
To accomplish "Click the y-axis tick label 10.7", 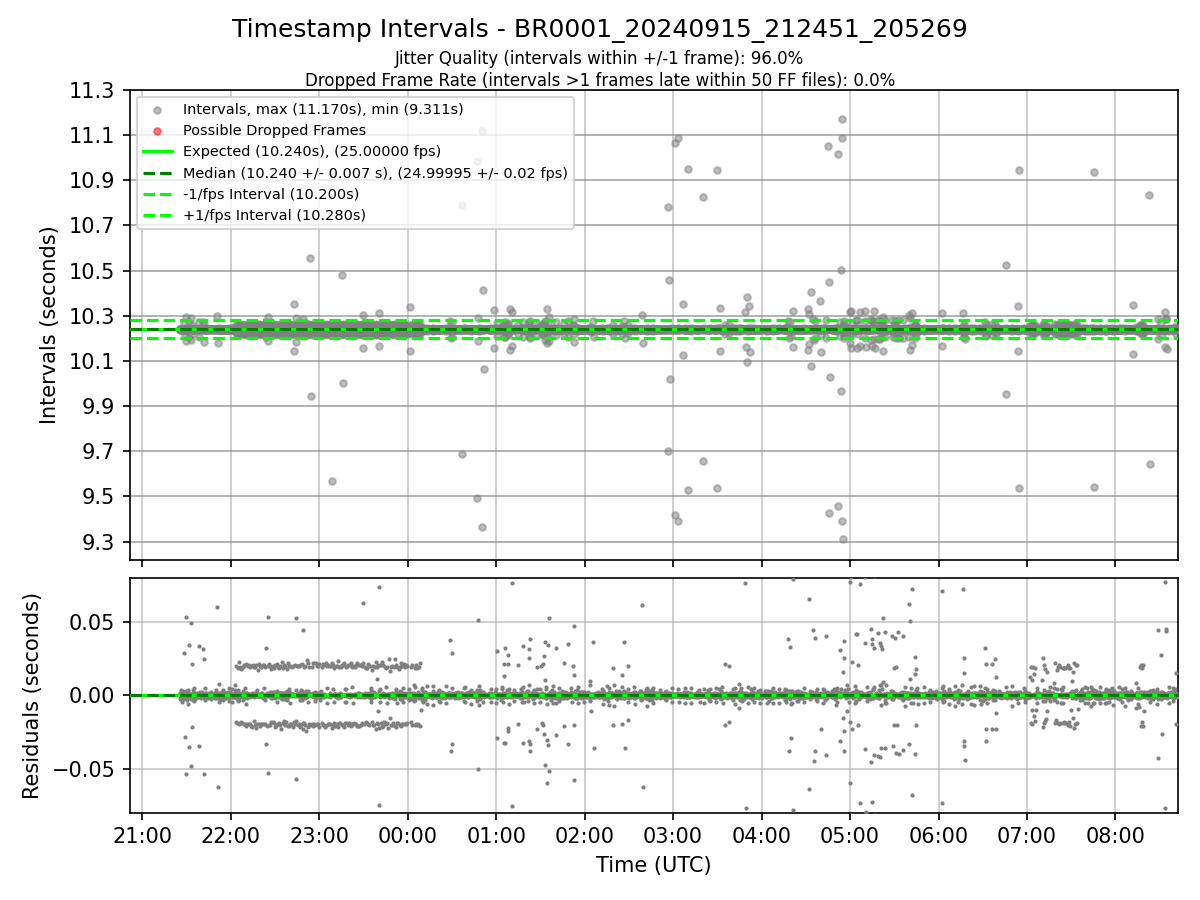I will coord(93,226).
